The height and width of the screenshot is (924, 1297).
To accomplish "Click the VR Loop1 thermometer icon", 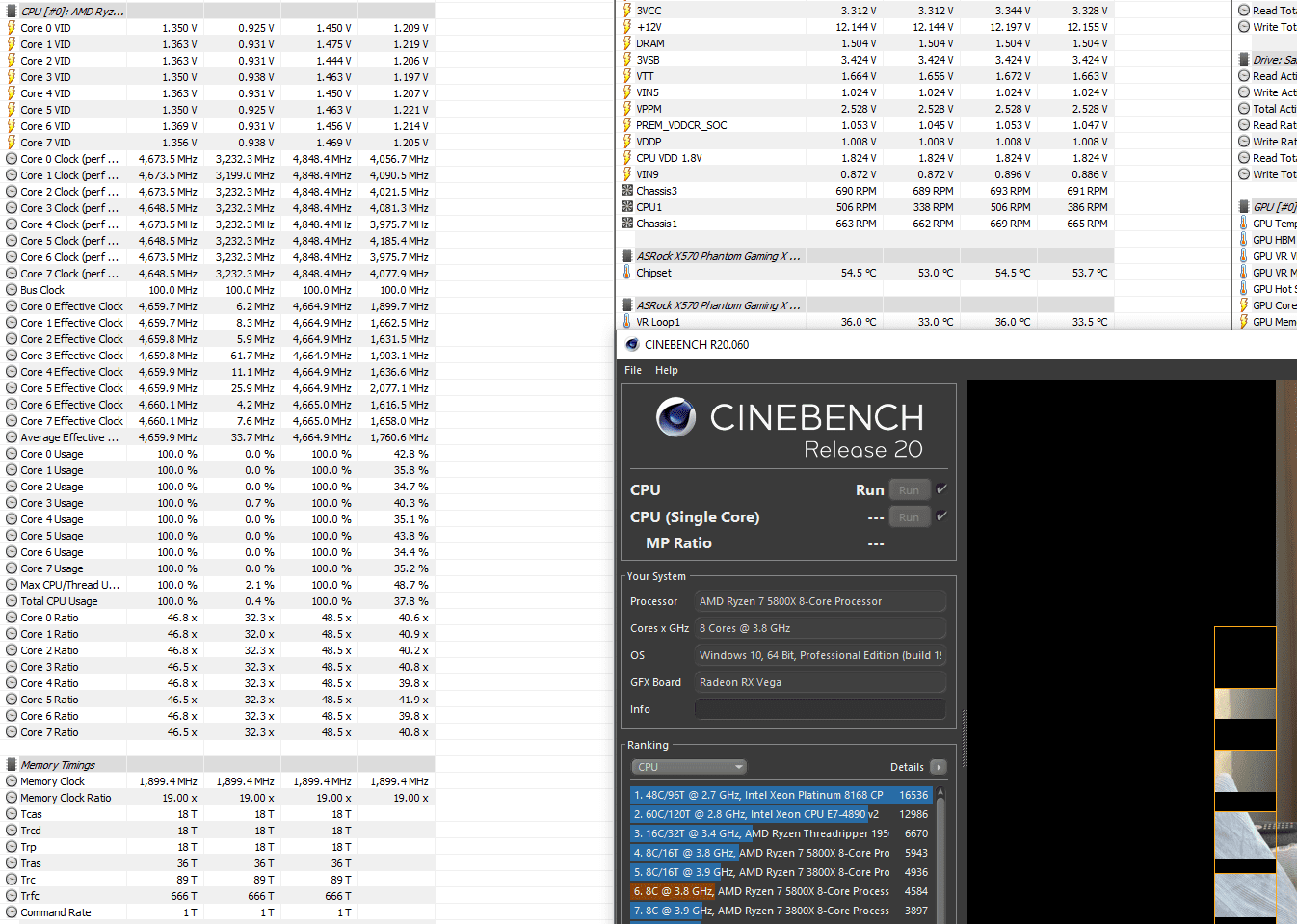I will pyautogui.click(x=627, y=322).
